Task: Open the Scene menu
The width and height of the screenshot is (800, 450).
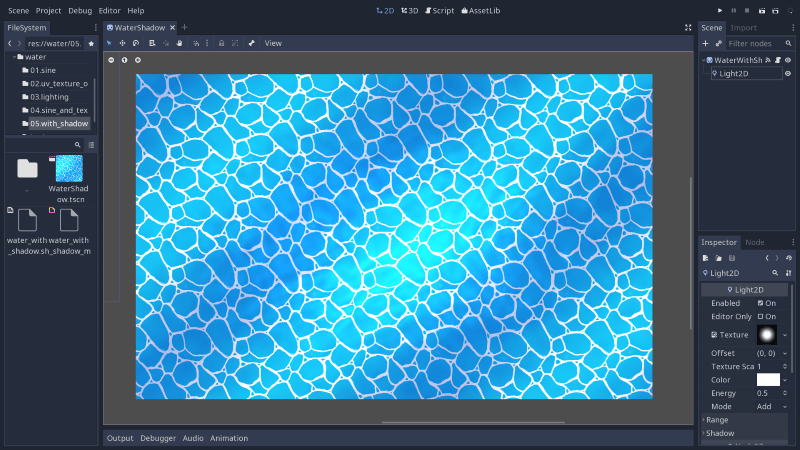Action: click(18, 11)
